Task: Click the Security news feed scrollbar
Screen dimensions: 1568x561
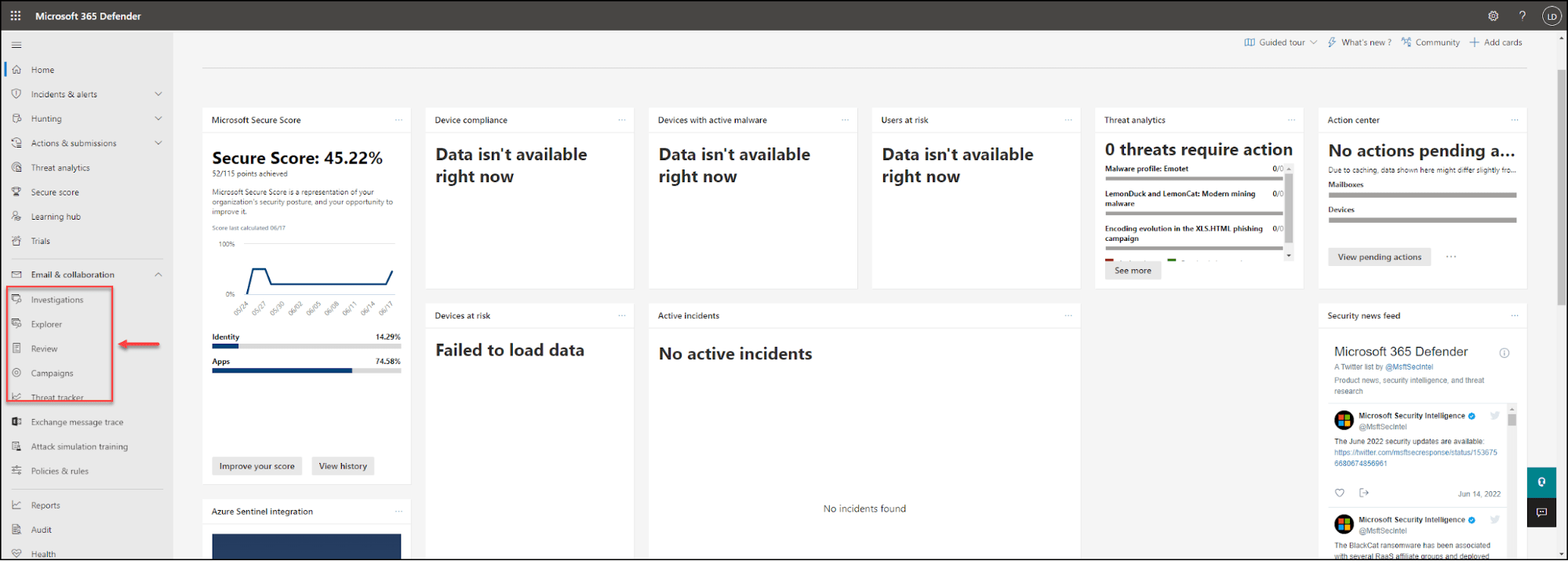Action: click(1512, 420)
